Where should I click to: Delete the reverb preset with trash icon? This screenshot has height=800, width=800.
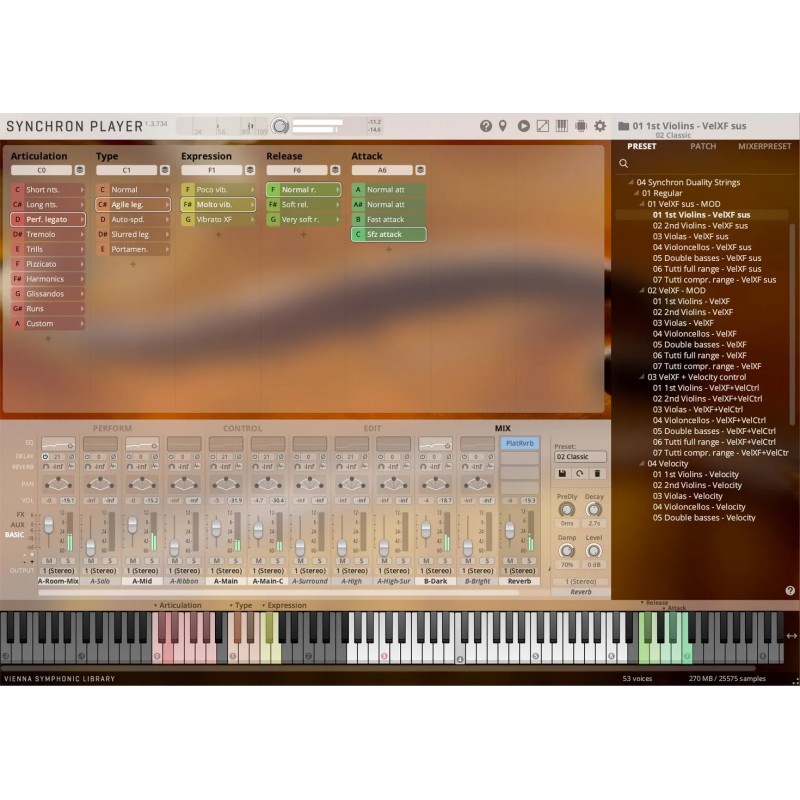click(597, 473)
